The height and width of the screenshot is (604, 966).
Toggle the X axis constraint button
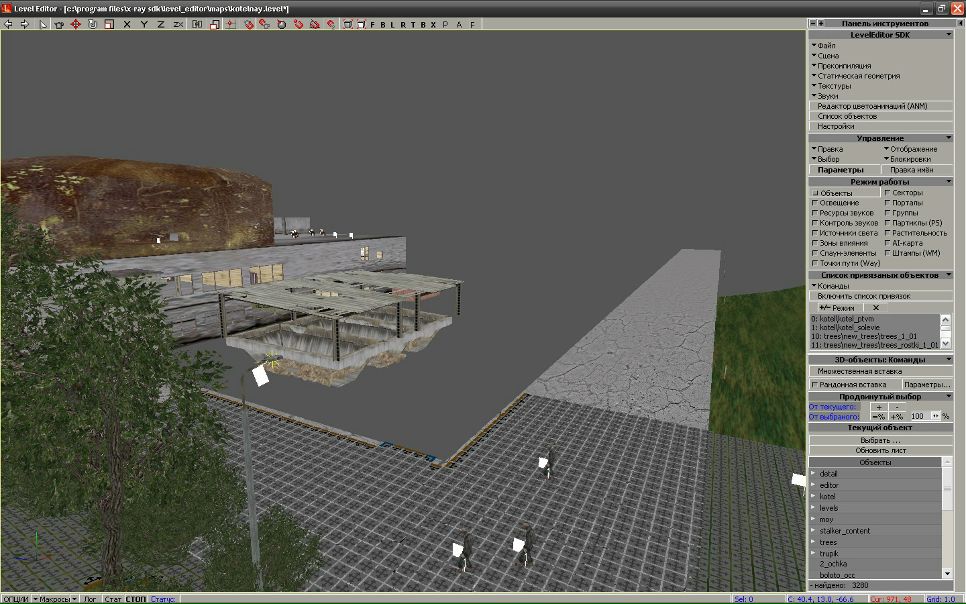(x=127, y=23)
